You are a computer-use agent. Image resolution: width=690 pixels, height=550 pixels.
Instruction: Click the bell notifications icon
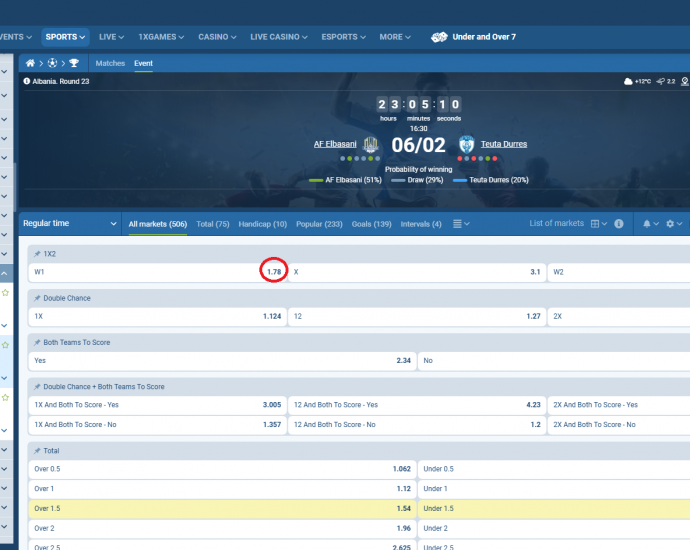pyautogui.click(x=647, y=224)
